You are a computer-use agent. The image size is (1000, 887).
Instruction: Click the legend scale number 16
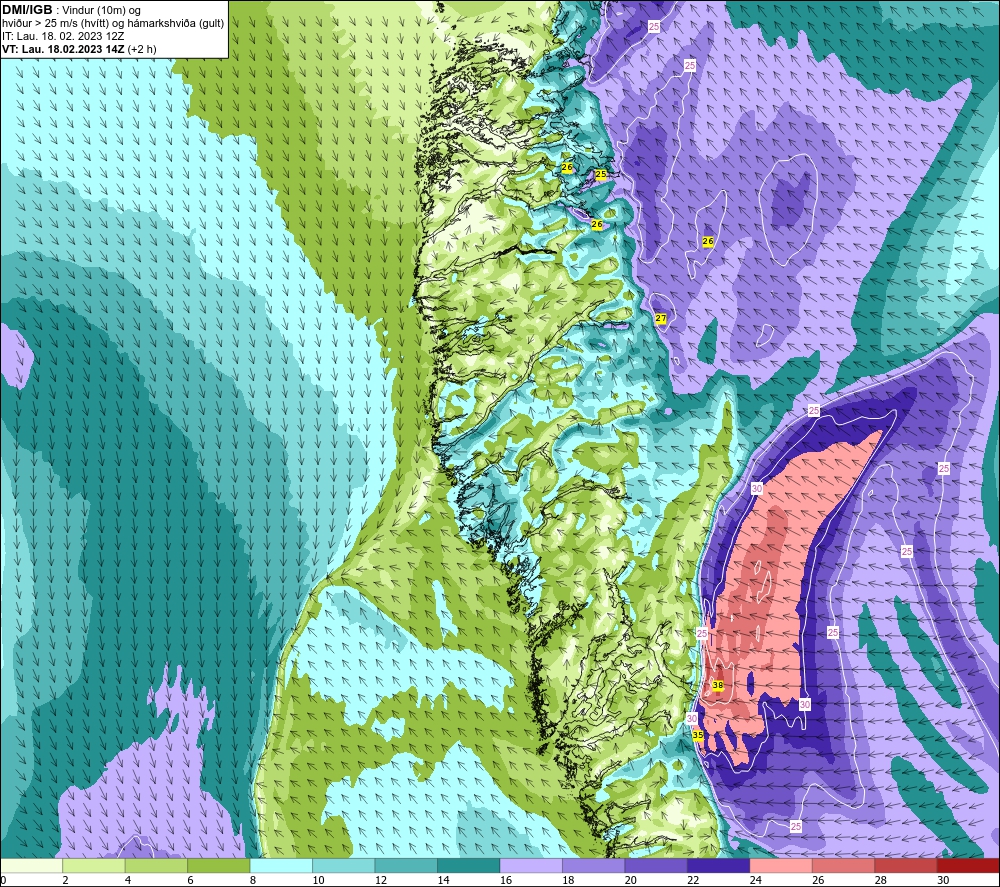506,880
